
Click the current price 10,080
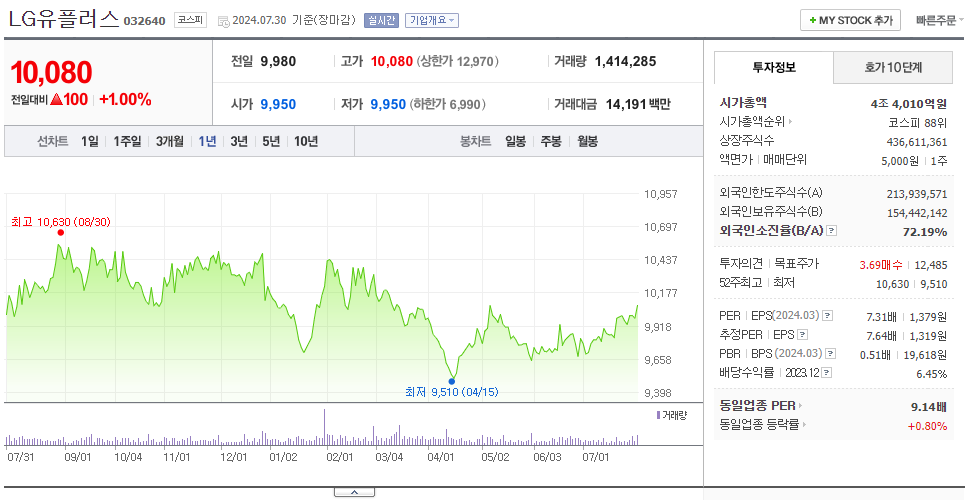51,72
